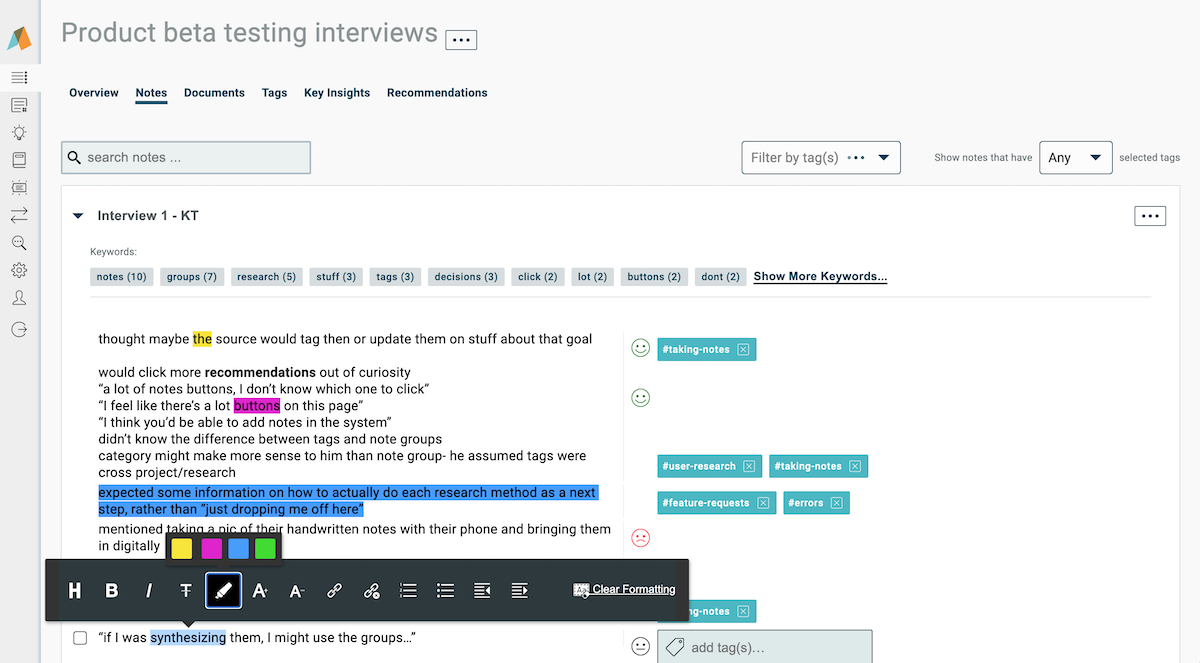Click the dotted-frame note icon in sidebar
Image resolution: width=1200 pixels, height=663 pixels.
coord(19,187)
